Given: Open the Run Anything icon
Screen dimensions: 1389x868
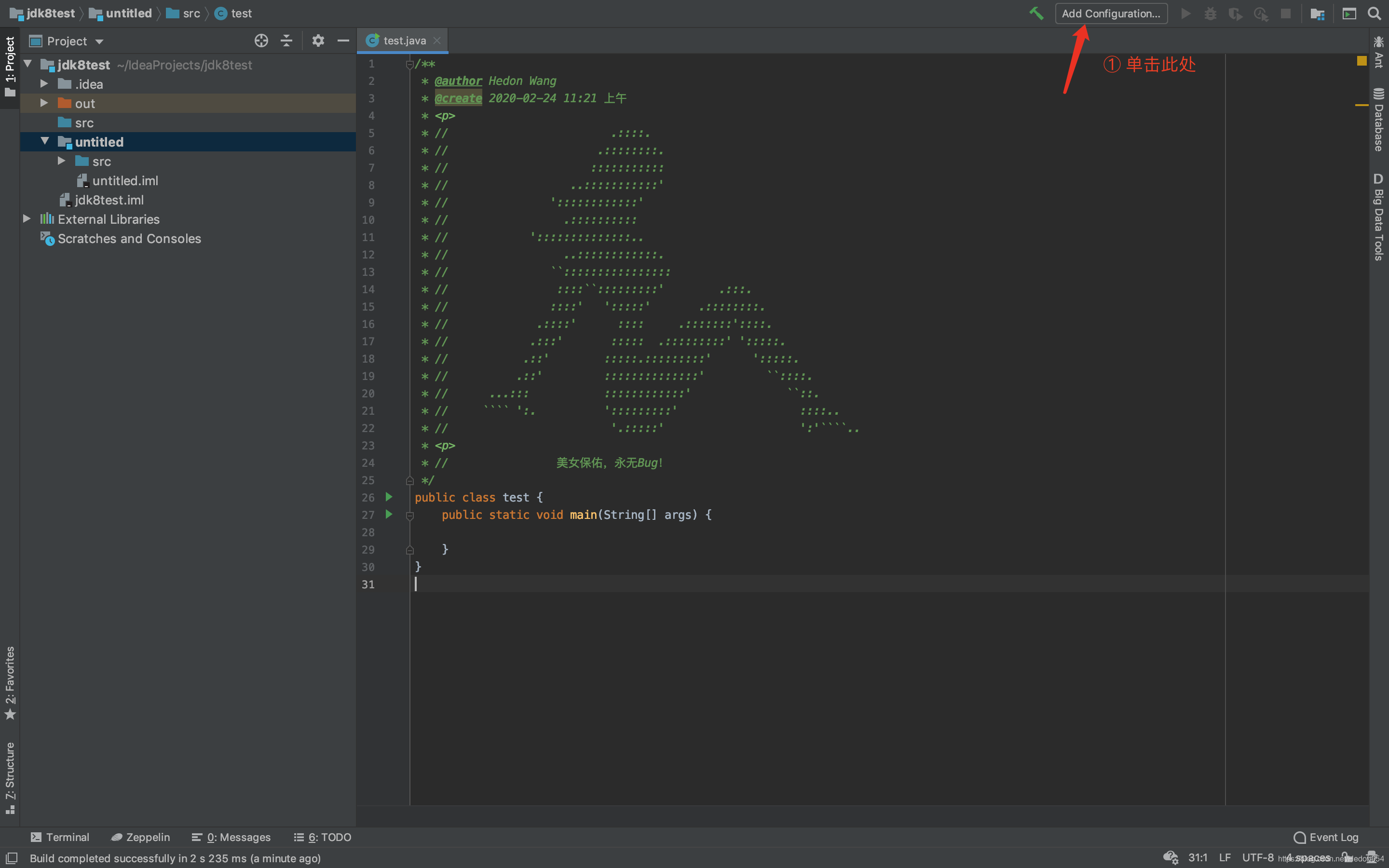Looking at the screenshot, I should (x=1349, y=13).
